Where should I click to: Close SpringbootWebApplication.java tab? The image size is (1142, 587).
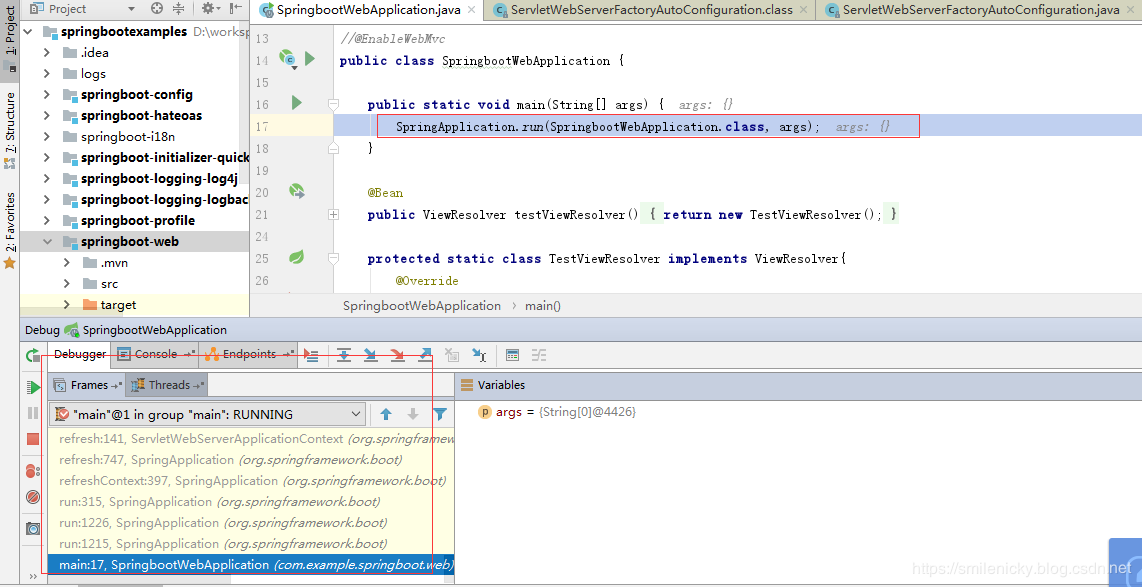click(x=471, y=10)
